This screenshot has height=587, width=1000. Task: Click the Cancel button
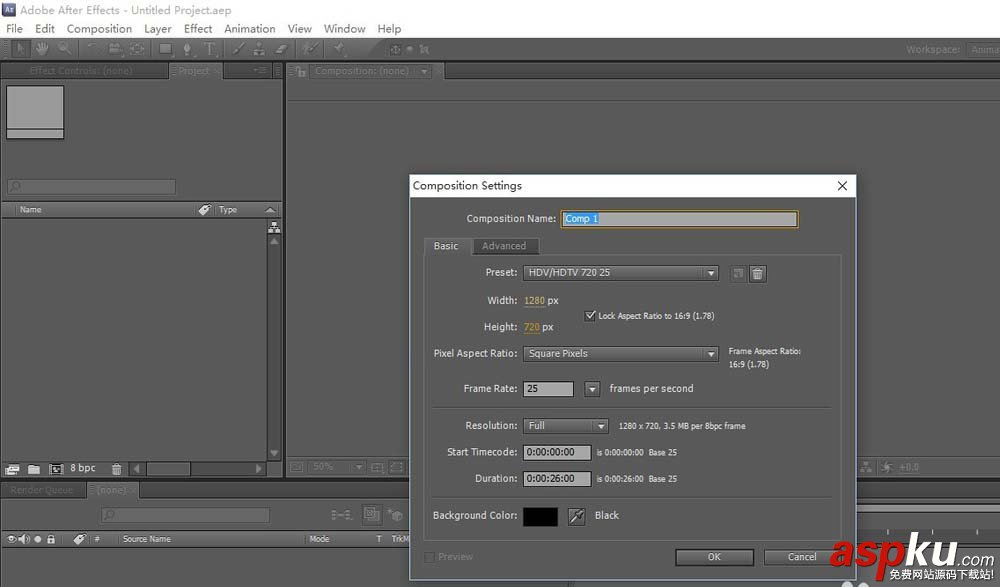tap(802, 557)
